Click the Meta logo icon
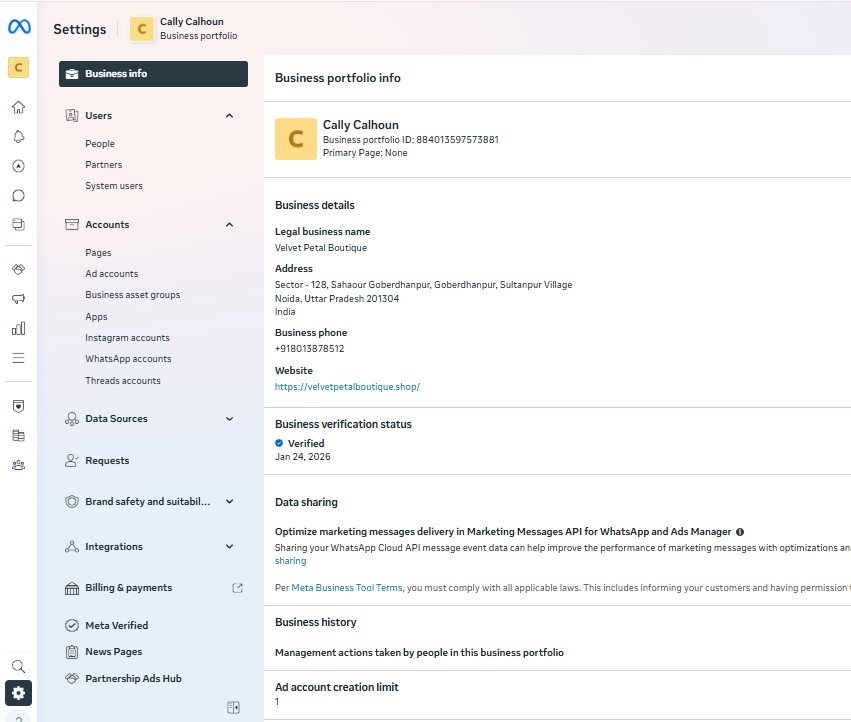This screenshot has height=722, width=851. pos(18,28)
